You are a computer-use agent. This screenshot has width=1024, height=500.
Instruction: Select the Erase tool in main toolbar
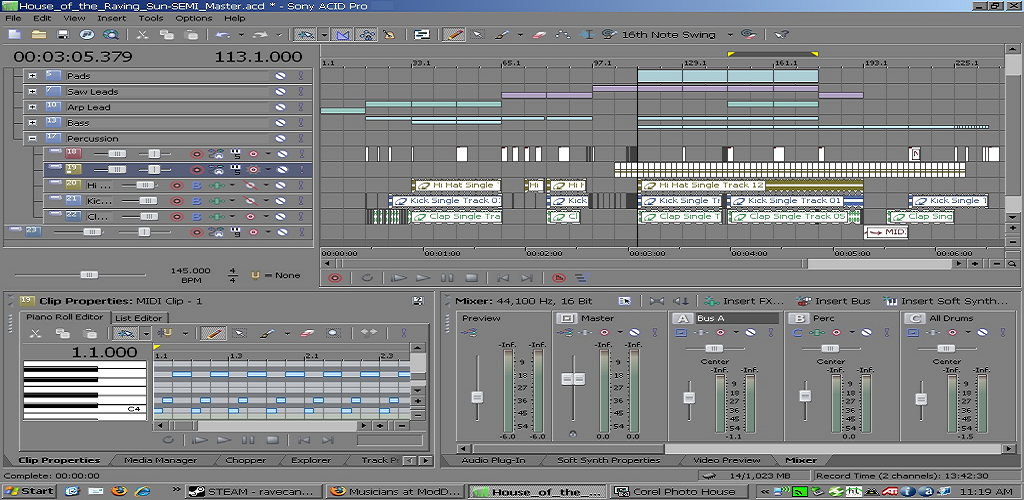click(x=541, y=34)
